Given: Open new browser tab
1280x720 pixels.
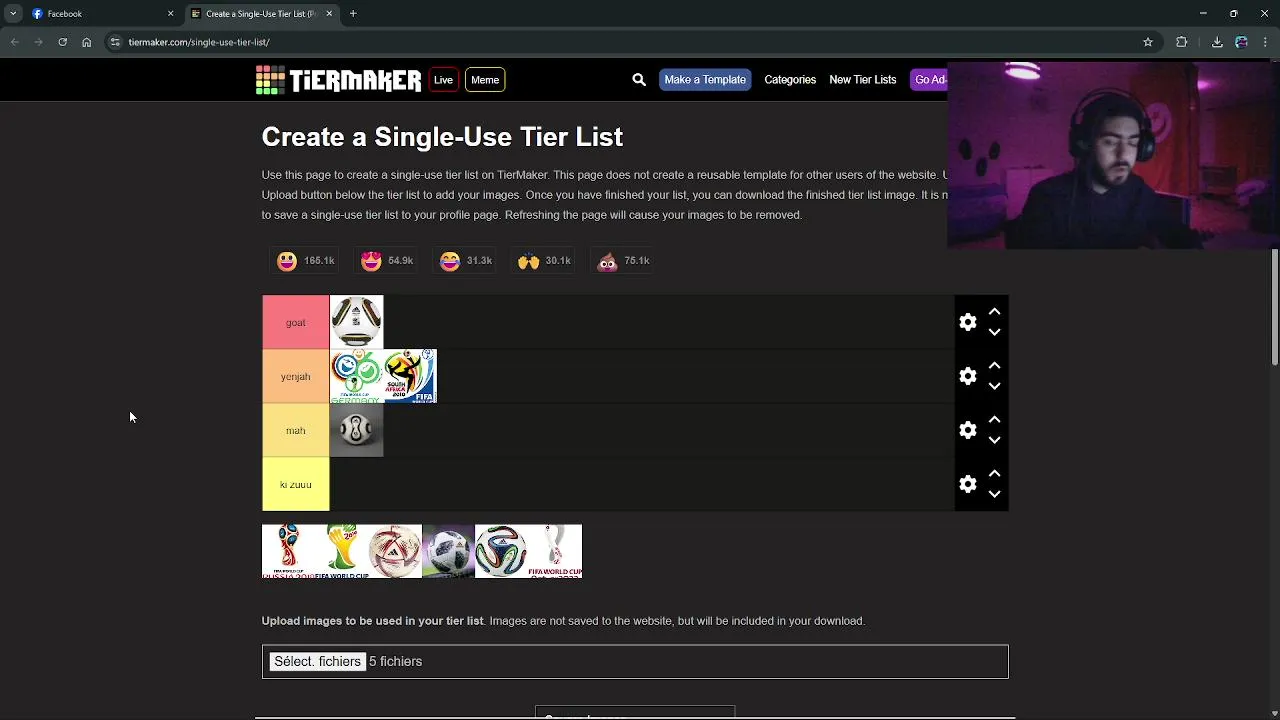Looking at the screenshot, I should (353, 14).
